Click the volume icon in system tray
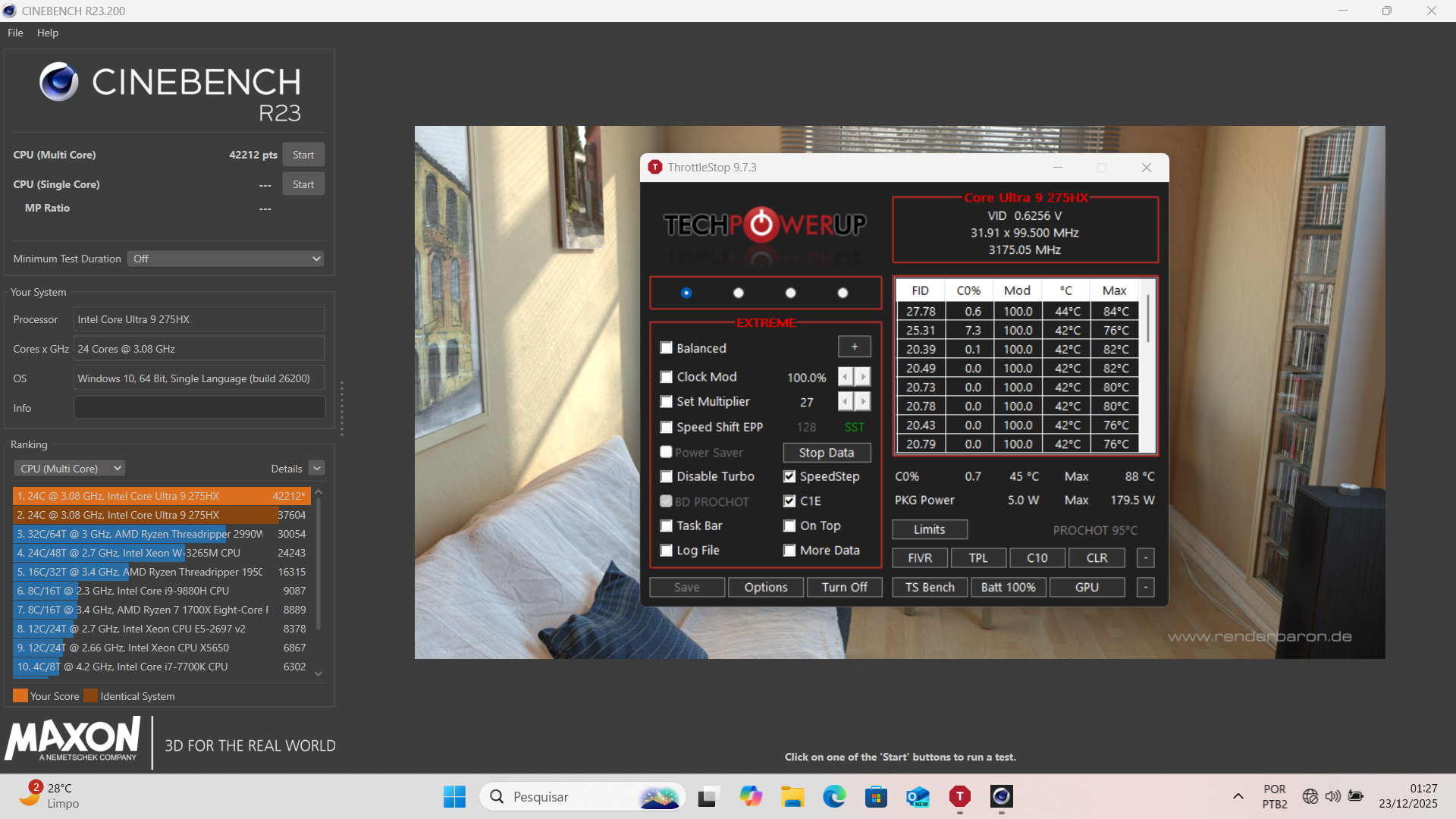Image resolution: width=1456 pixels, height=819 pixels. click(x=1332, y=796)
